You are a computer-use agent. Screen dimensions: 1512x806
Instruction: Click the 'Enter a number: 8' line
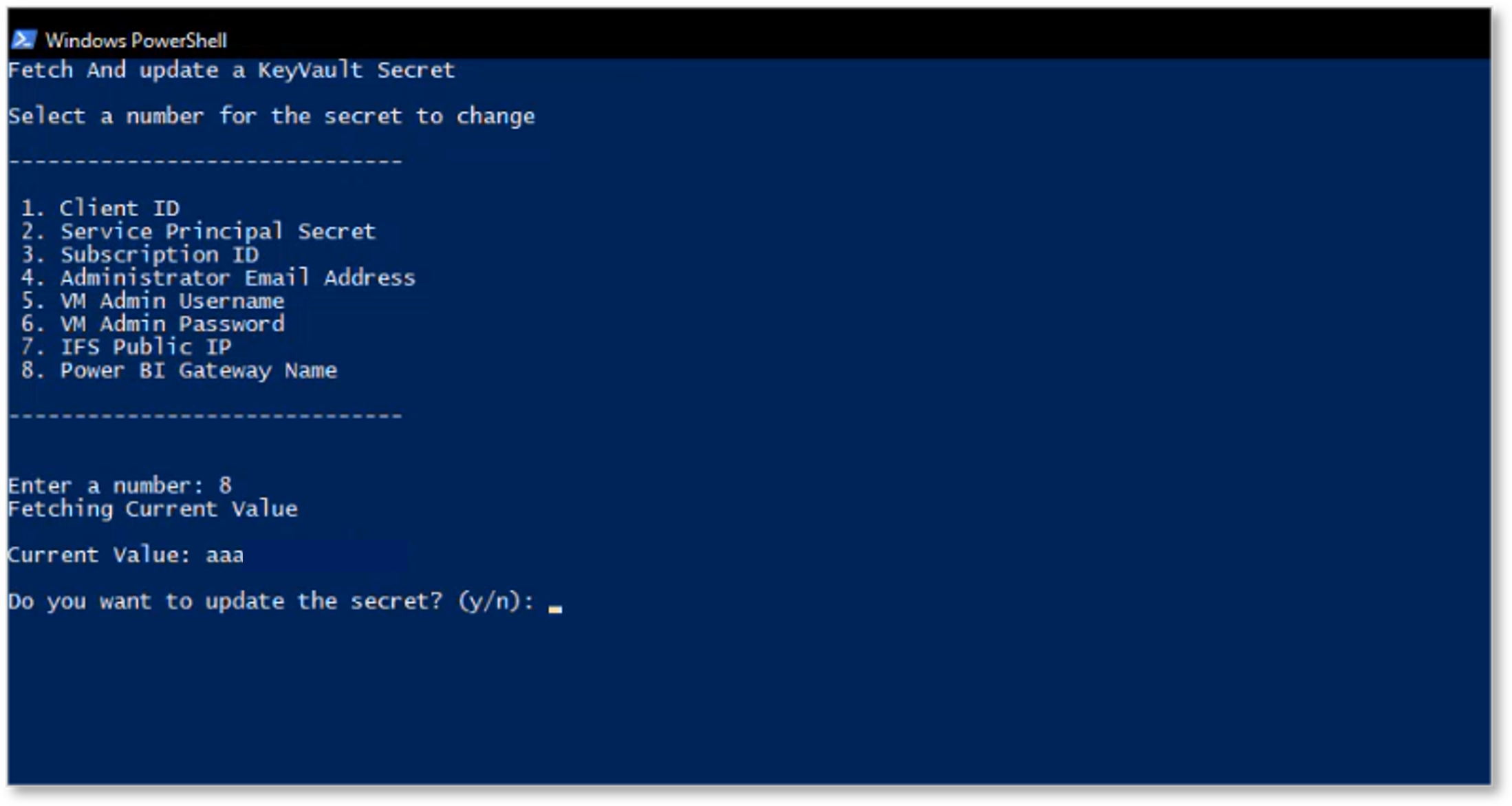(x=120, y=485)
